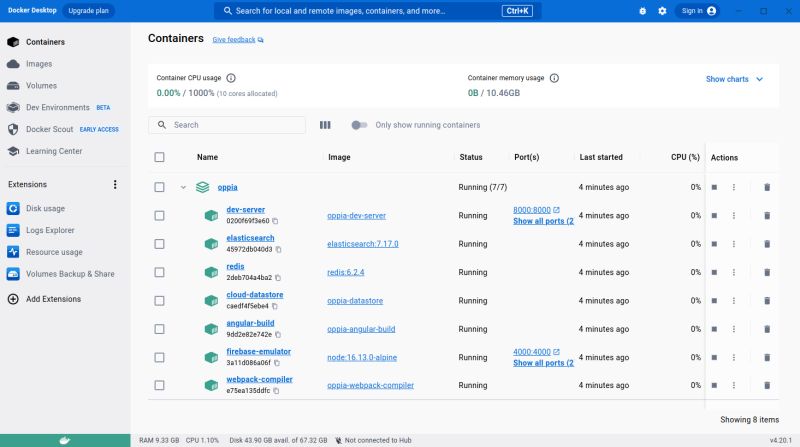Open more actions for webpack-compiler
800x447 pixels.
point(734,385)
